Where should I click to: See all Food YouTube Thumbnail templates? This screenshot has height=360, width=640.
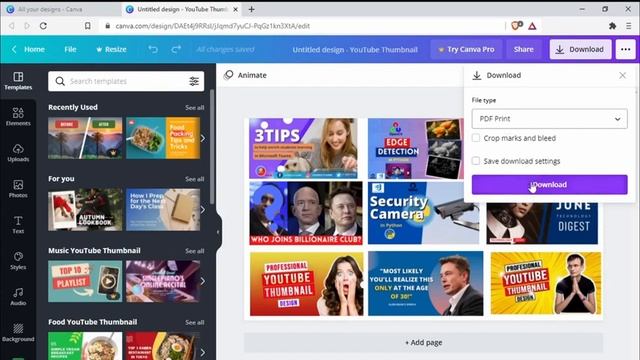coord(194,322)
